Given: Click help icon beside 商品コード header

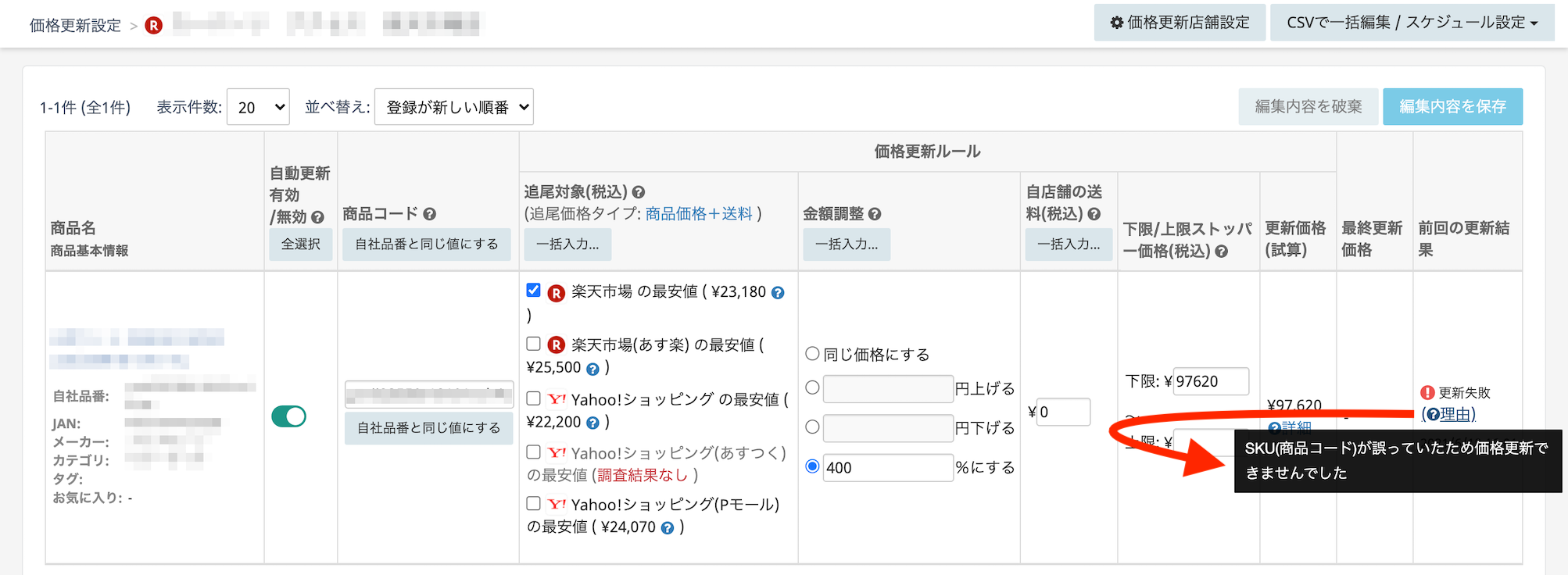Looking at the screenshot, I should (x=430, y=214).
